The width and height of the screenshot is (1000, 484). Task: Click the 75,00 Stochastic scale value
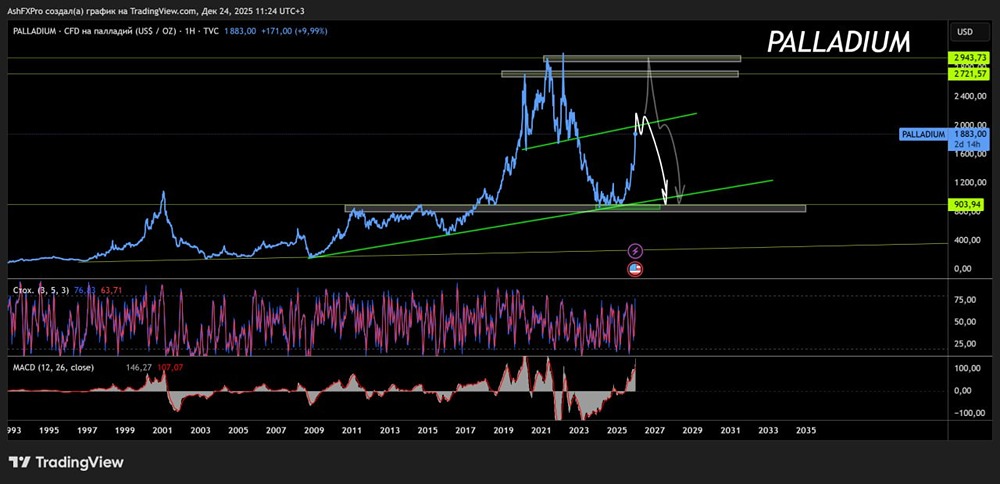(x=967, y=300)
